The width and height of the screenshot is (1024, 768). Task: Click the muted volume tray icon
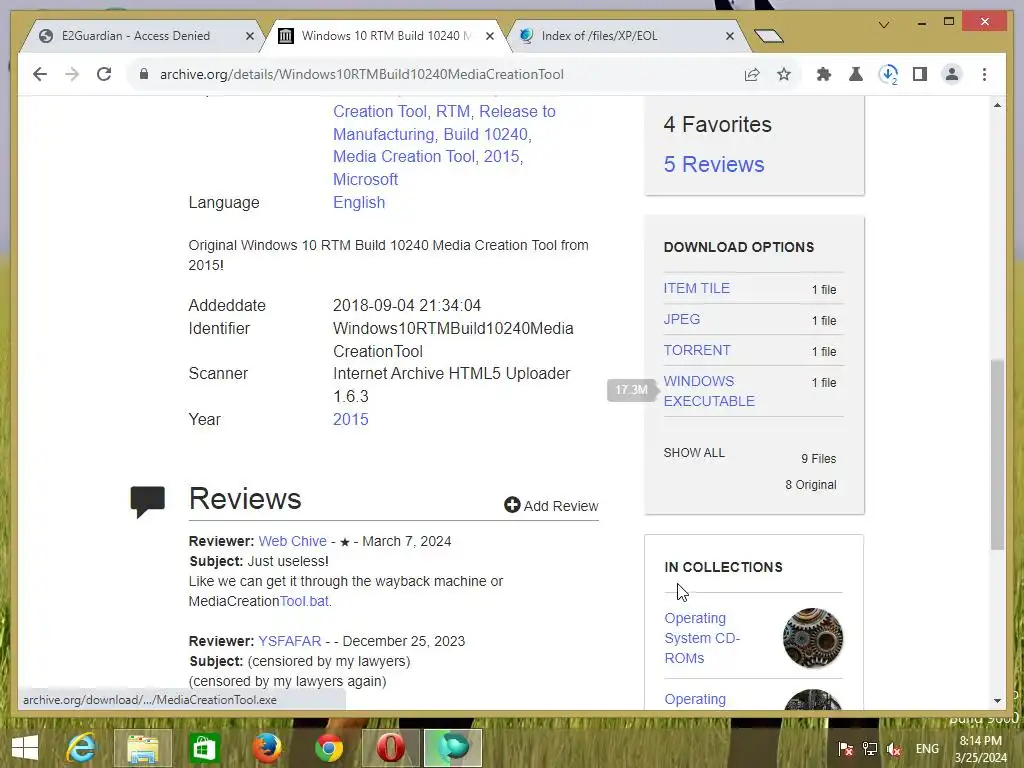[894, 749]
